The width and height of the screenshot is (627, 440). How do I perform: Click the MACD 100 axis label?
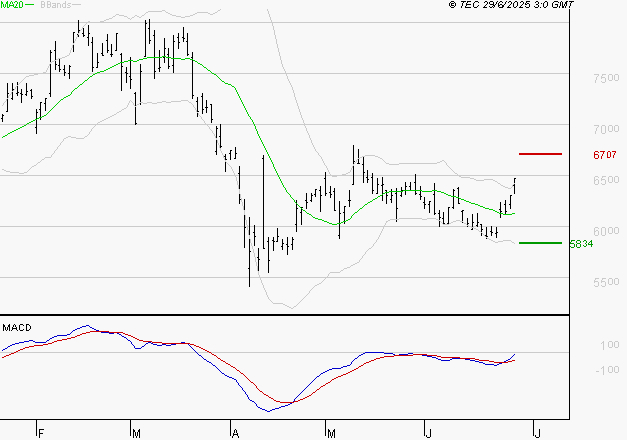click(x=610, y=345)
